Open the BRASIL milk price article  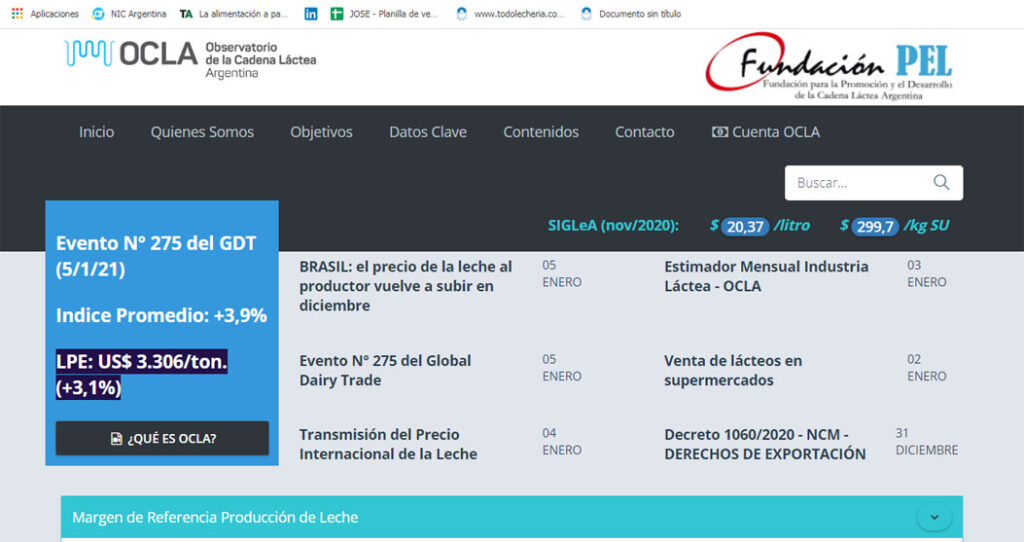pos(406,286)
